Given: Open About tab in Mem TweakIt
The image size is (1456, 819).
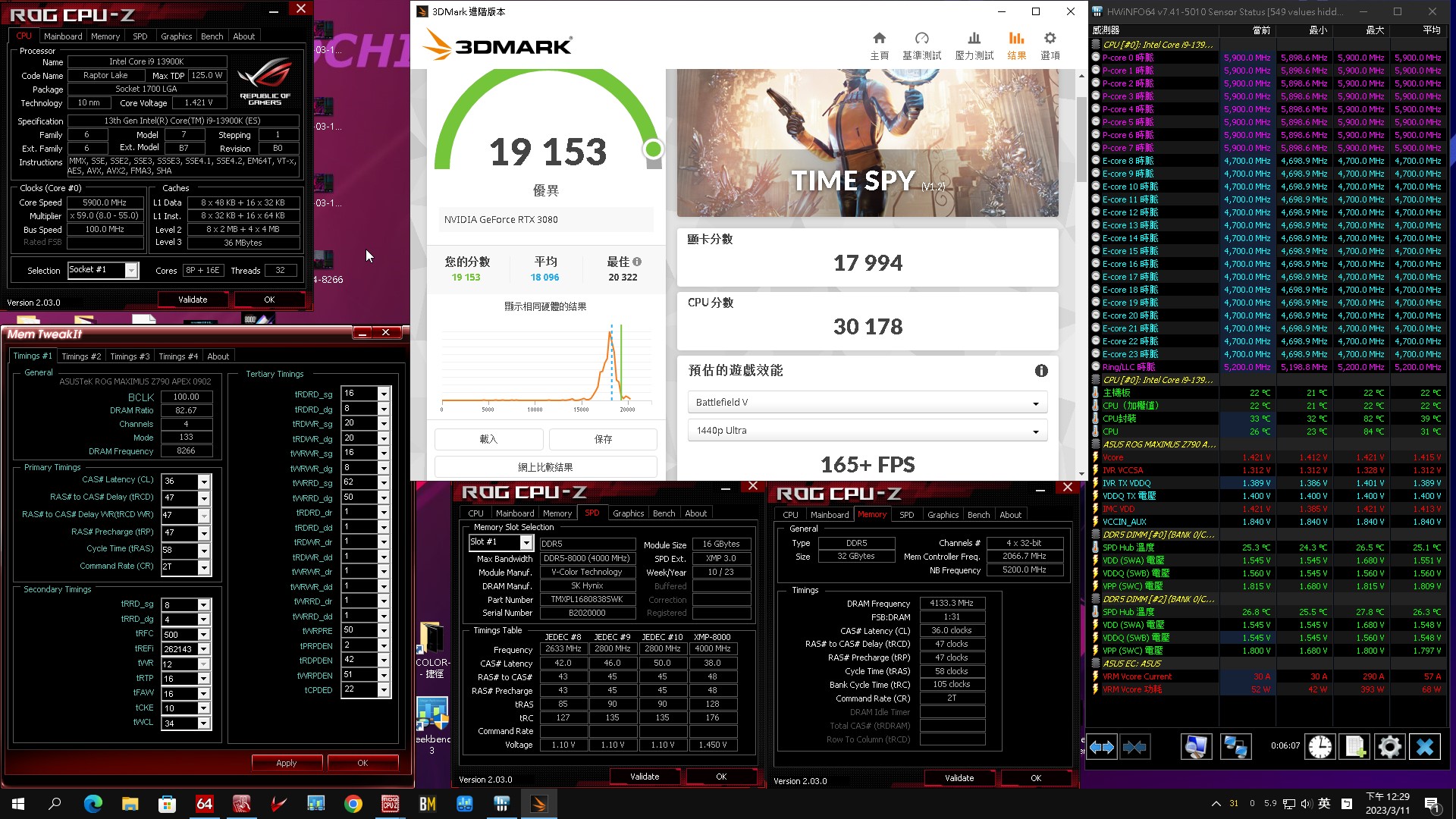Looking at the screenshot, I should [218, 356].
